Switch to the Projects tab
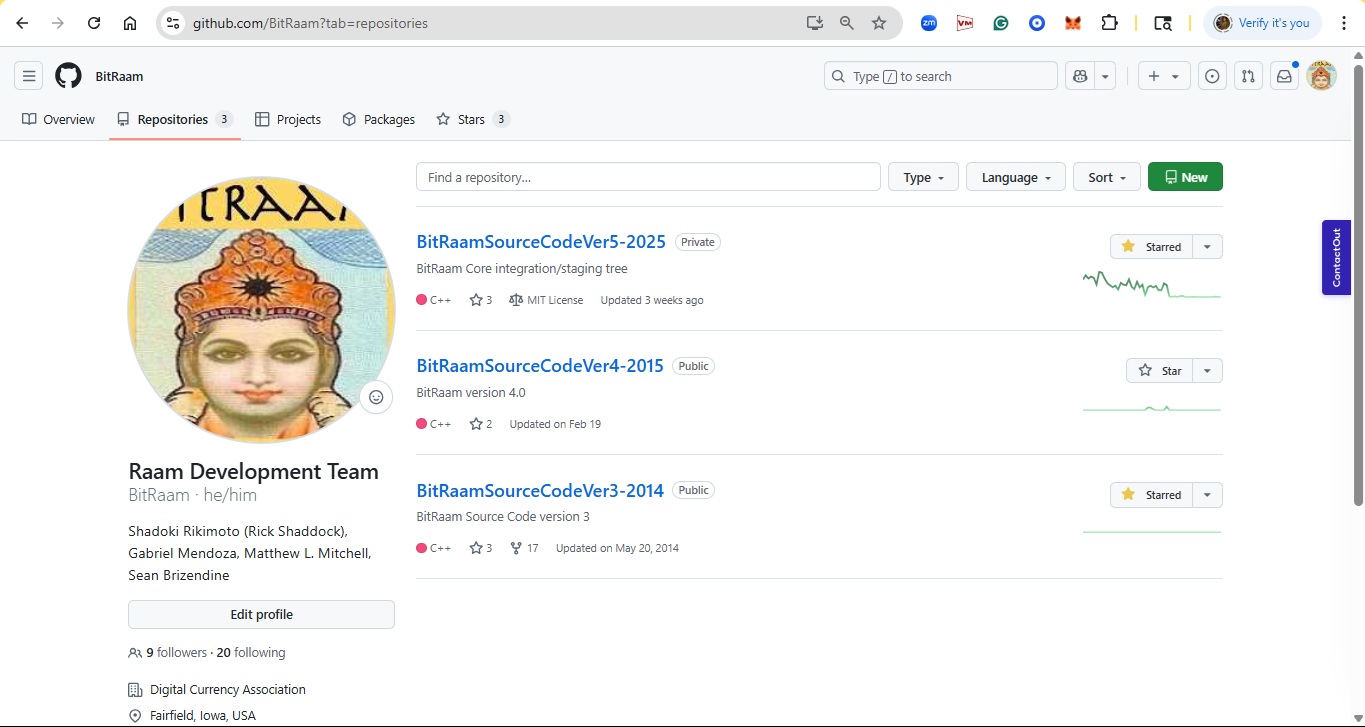The image size is (1365, 727). point(288,119)
